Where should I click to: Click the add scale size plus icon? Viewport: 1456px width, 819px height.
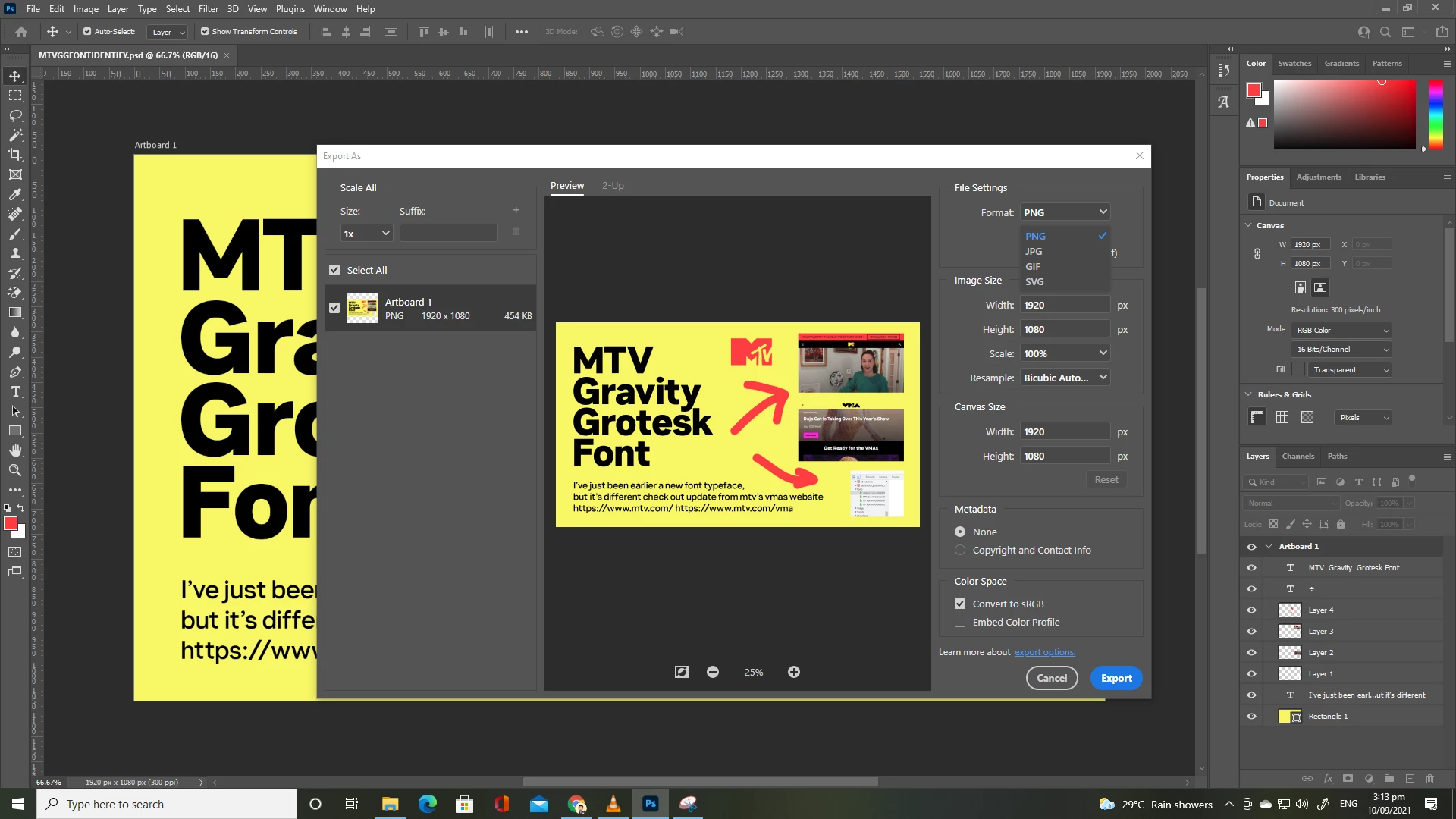tap(516, 211)
